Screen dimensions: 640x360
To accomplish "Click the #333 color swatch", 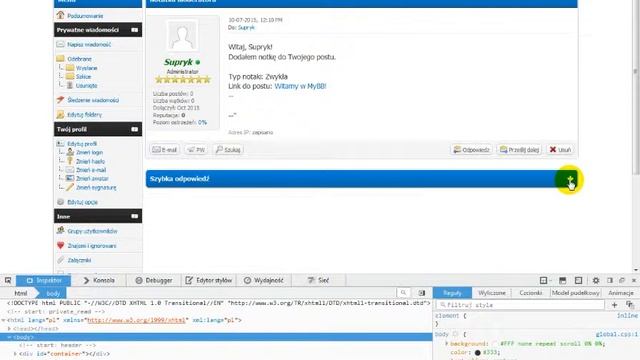I will (x=477, y=352).
